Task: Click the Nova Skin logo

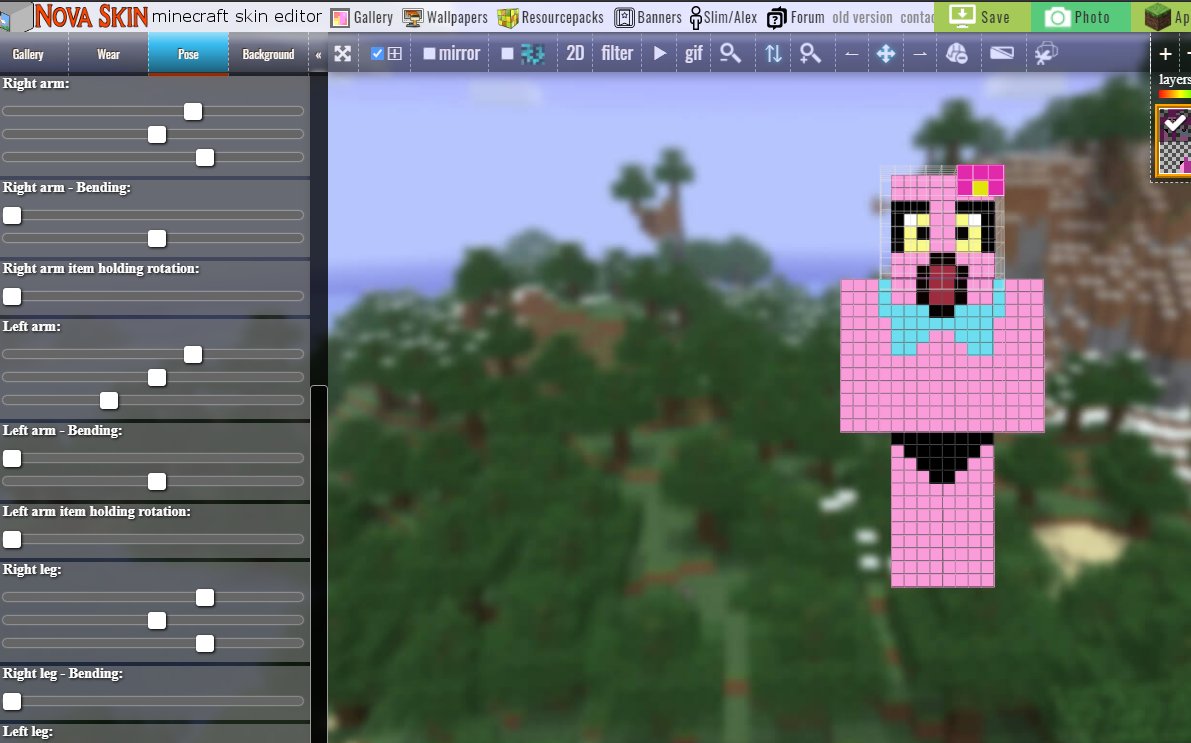Action: click(90, 16)
